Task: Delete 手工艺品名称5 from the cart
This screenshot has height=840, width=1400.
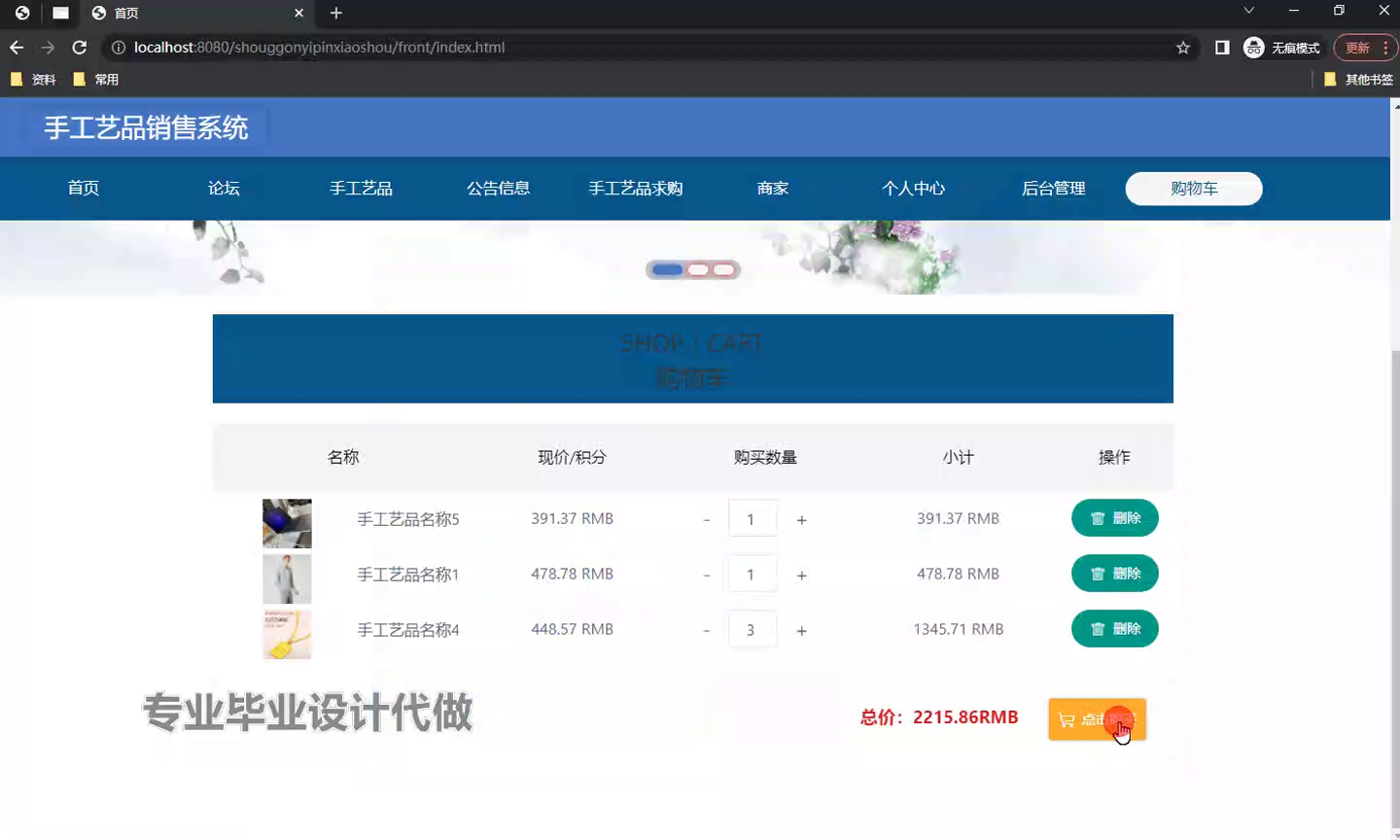Action: (1115, 518)
